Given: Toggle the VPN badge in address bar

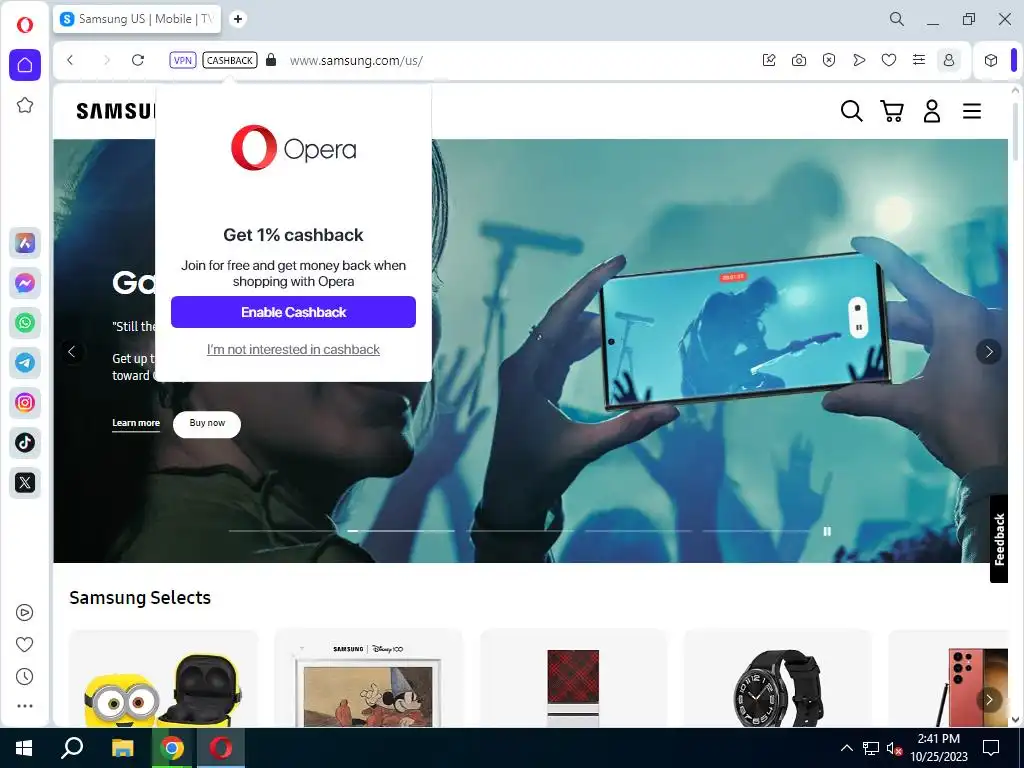Looking at the screenshot, I should [183, 60].
